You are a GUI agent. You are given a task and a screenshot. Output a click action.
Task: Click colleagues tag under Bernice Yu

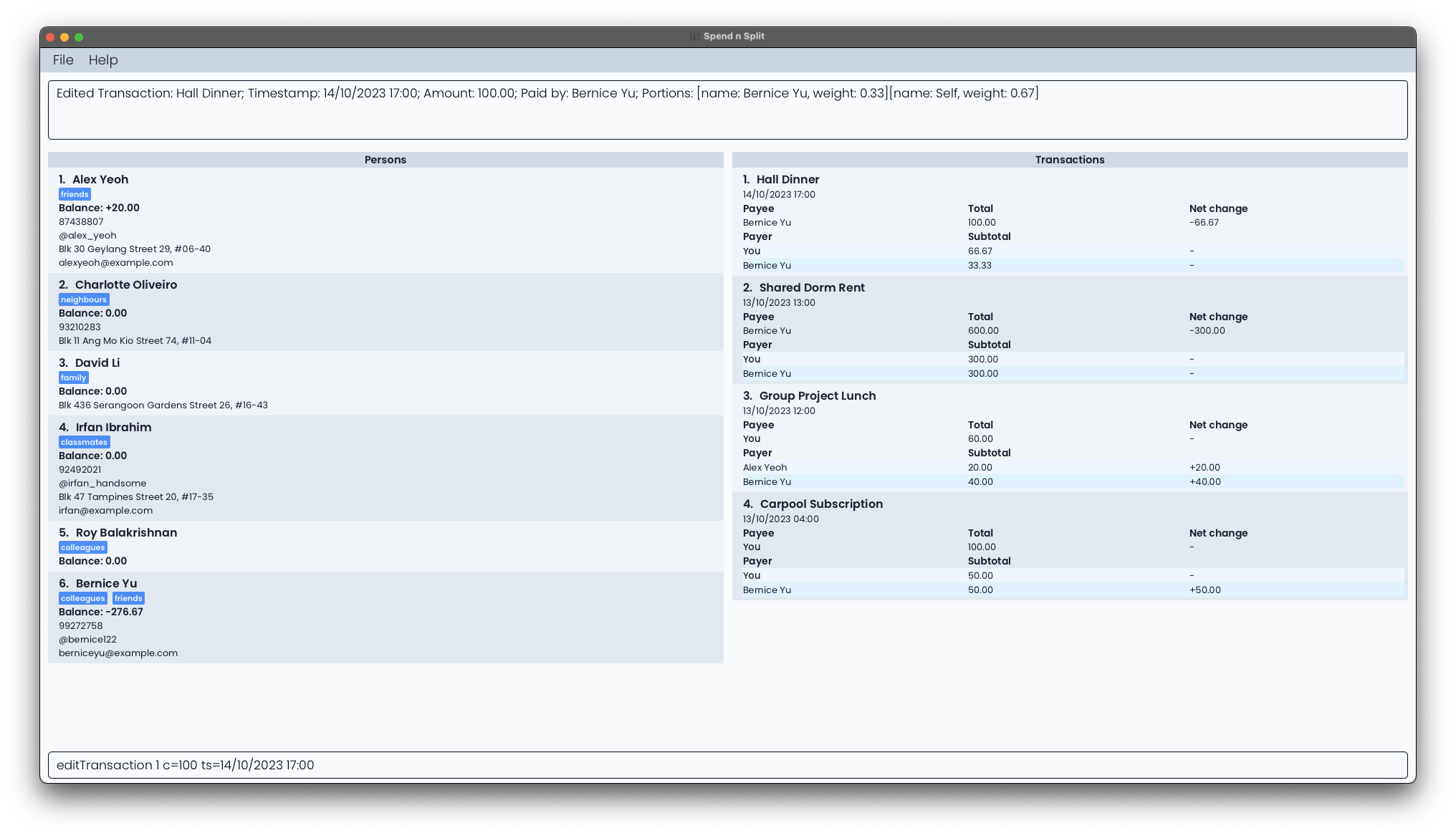[x=83, y=598]
